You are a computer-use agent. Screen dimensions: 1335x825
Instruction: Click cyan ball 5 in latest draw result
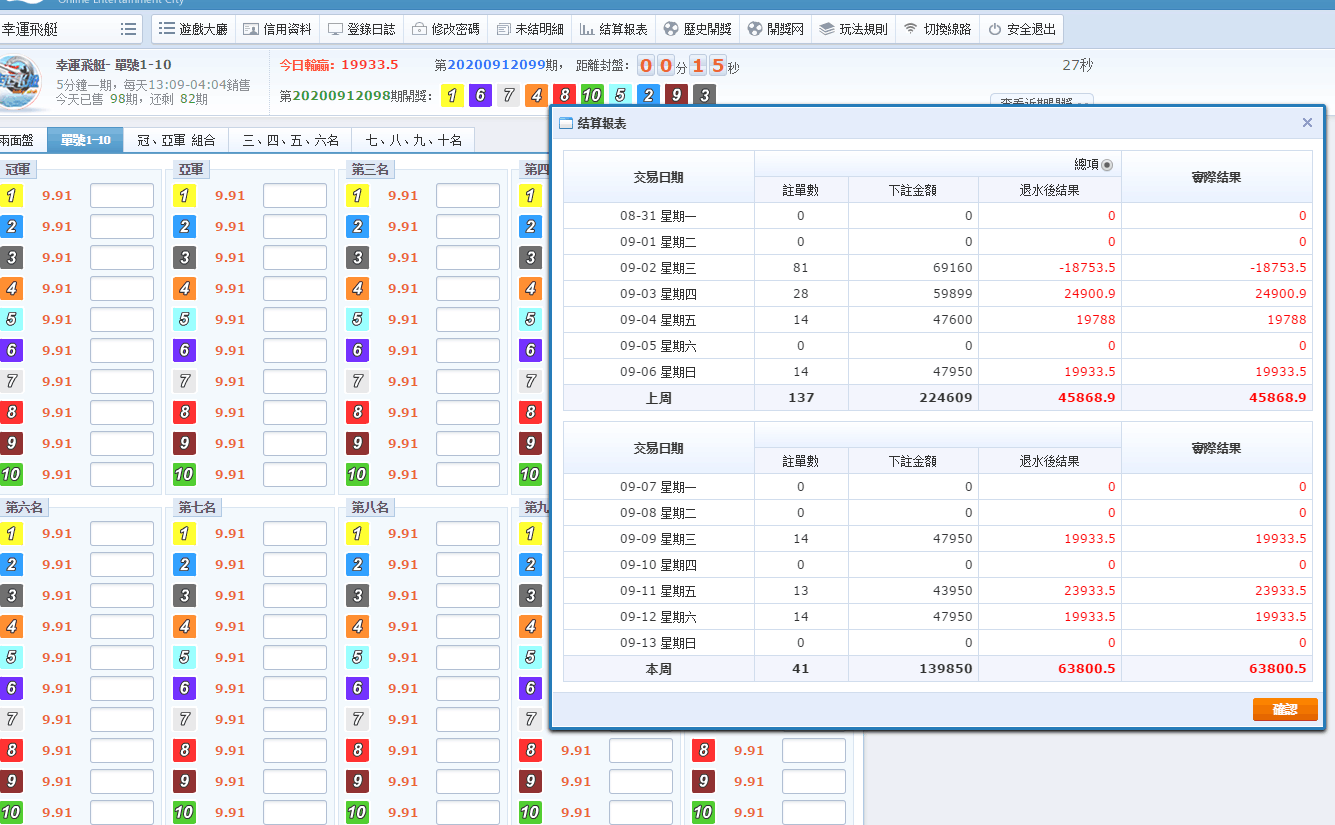coord(620,96)
